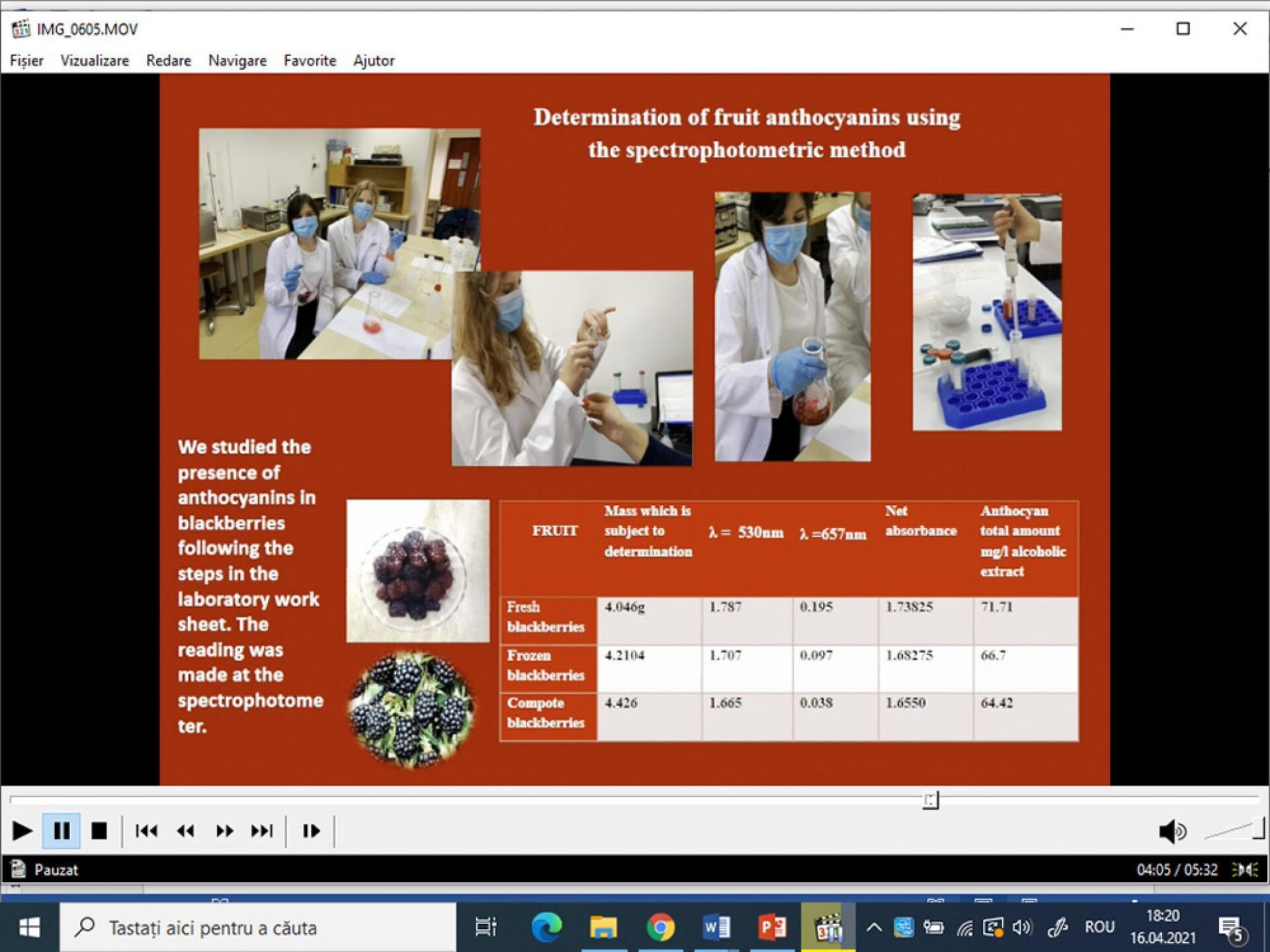
Task: Open the Redare menu
Action: [169, 61]
